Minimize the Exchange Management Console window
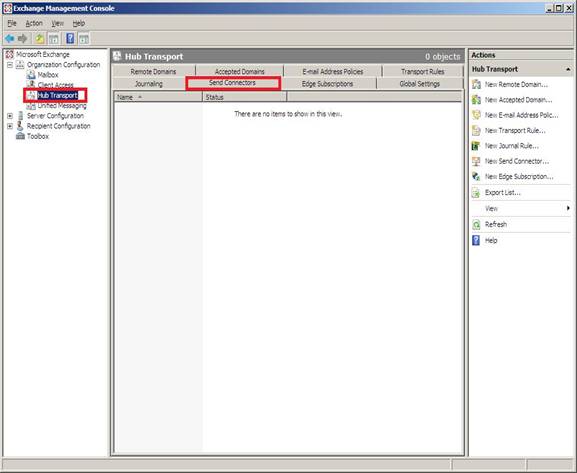 (549, 8)
